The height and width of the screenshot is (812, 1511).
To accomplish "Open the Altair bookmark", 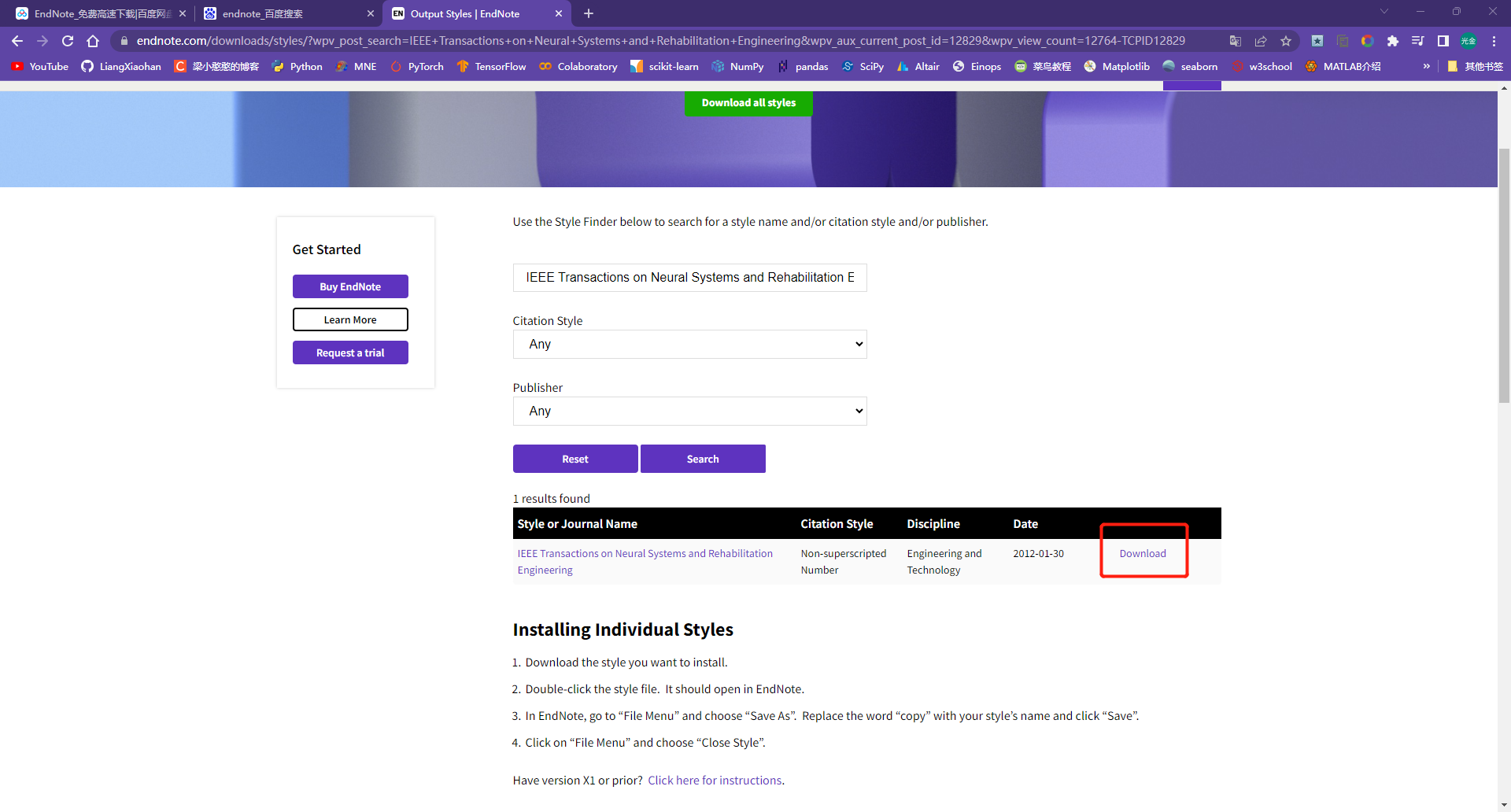I will (x=918, y=67).
